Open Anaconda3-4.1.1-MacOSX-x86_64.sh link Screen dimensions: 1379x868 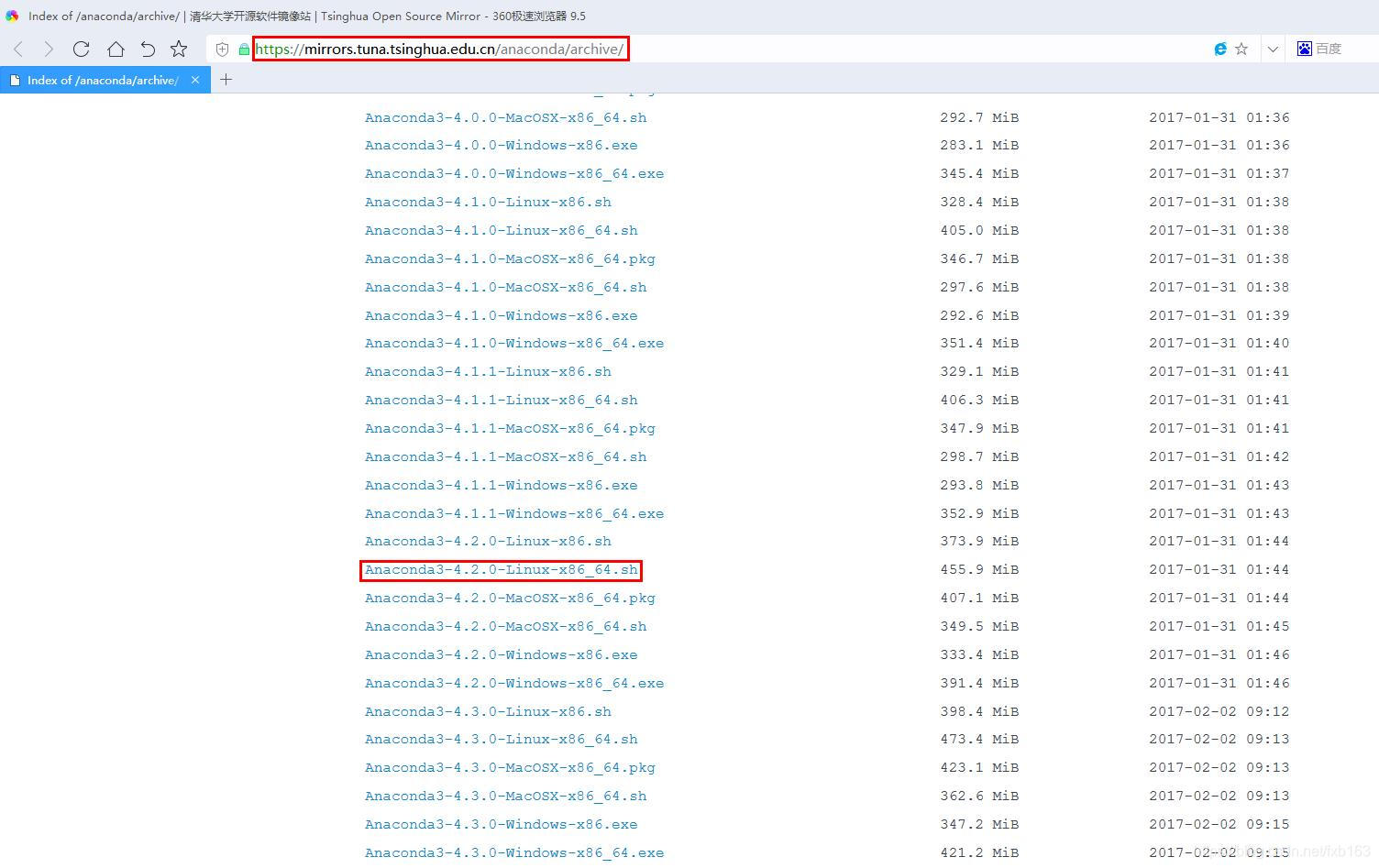(505, 457)
